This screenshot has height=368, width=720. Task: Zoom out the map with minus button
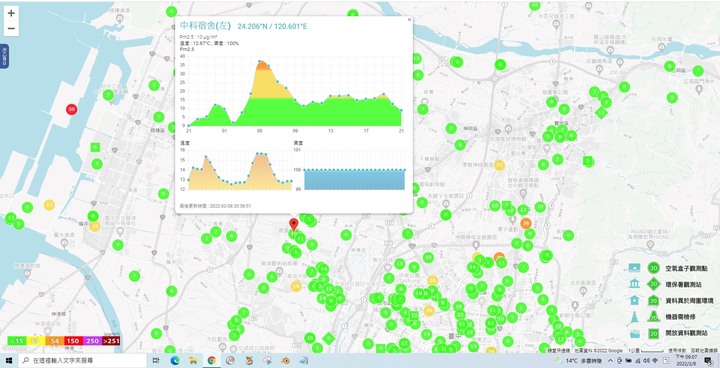click(x=11, y=28)
